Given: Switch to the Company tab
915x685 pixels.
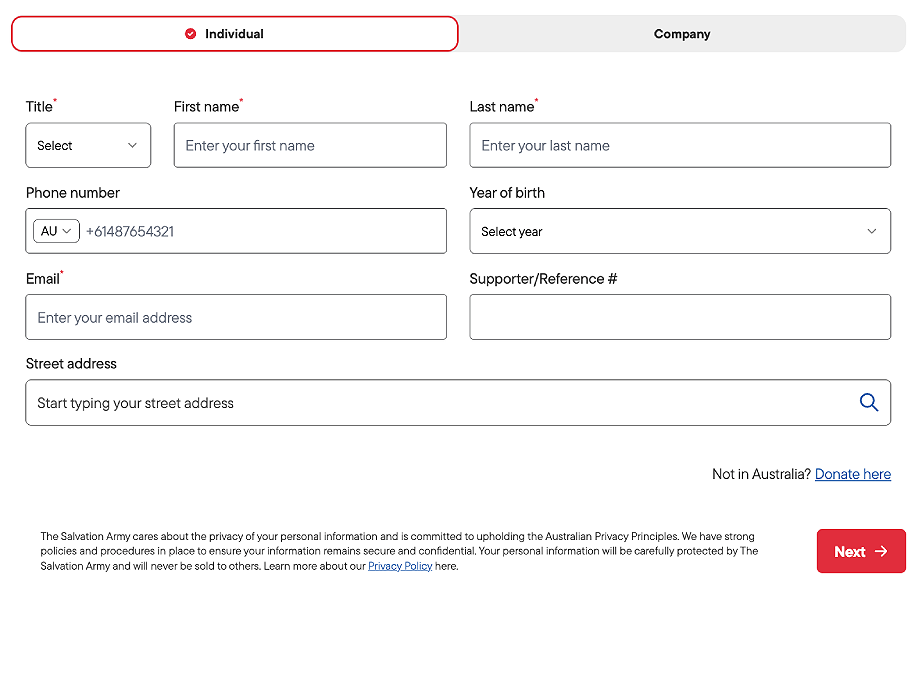Looking at the screenshot, I should (x=682, y=34).
